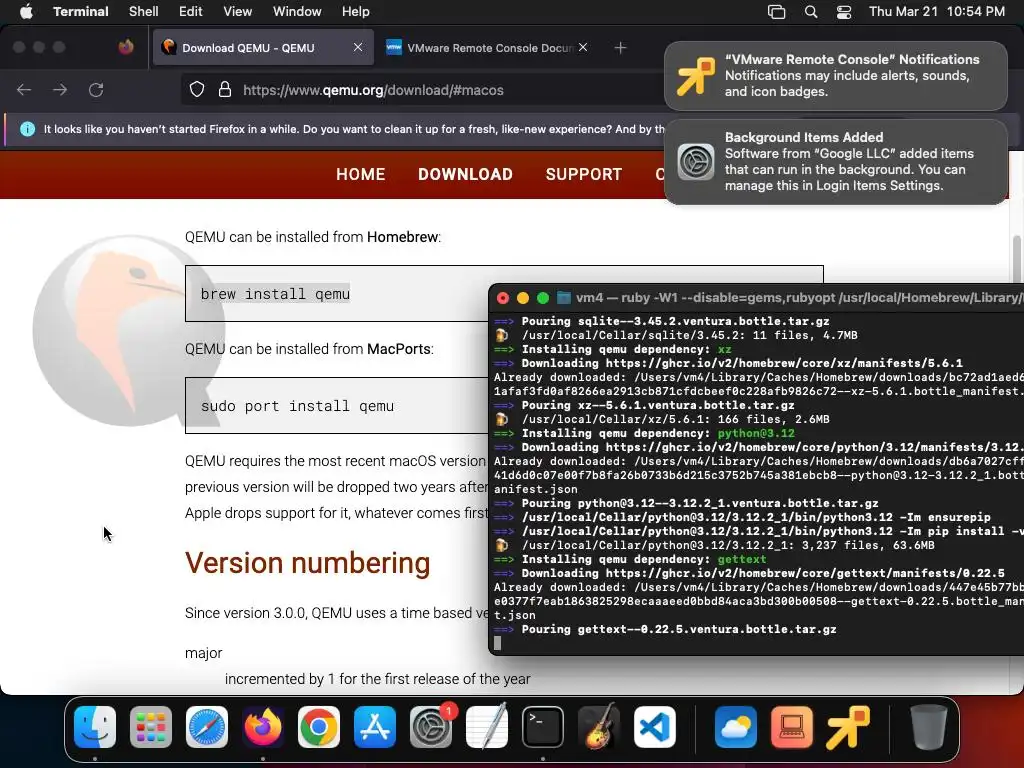Open Finder from the Dock
The height and width of the screenshot is (768, 1024).
[95, 727]
